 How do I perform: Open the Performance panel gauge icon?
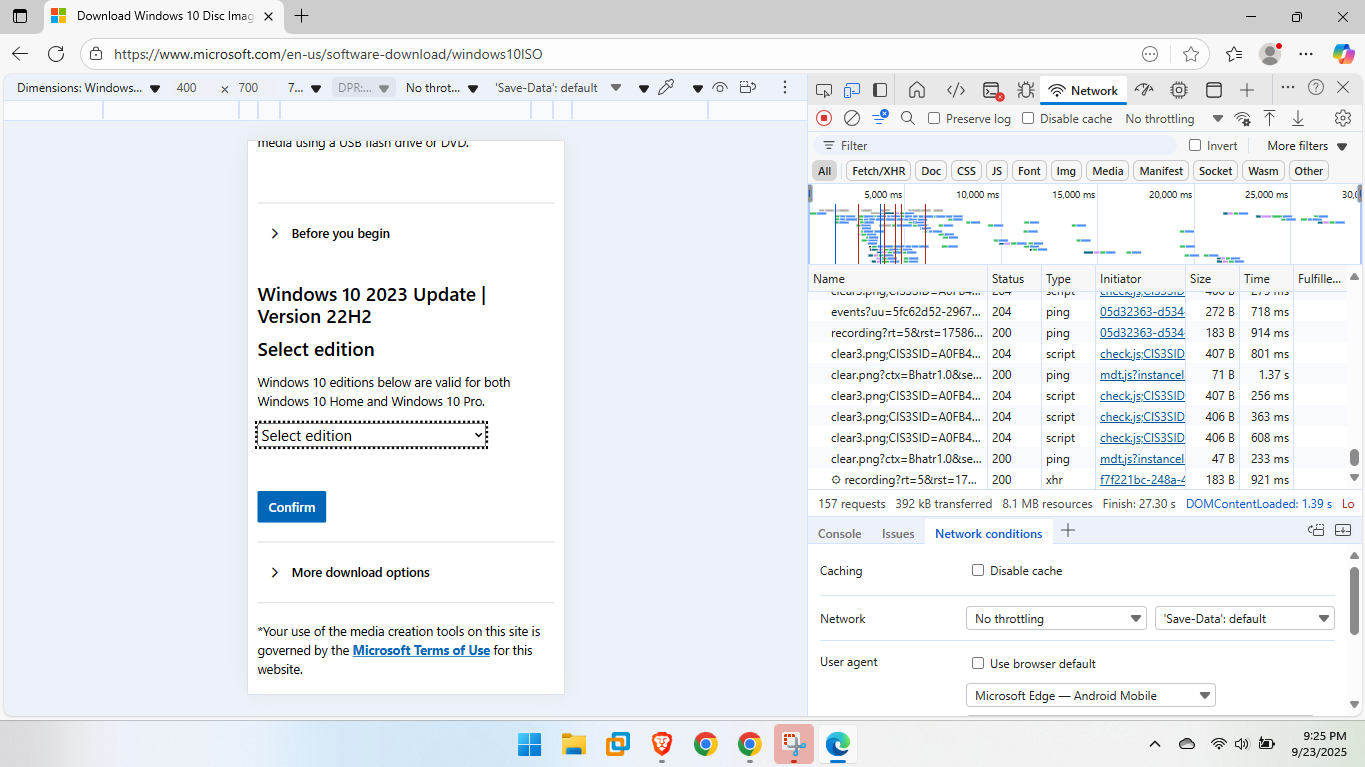click(x=1144, y=90)
